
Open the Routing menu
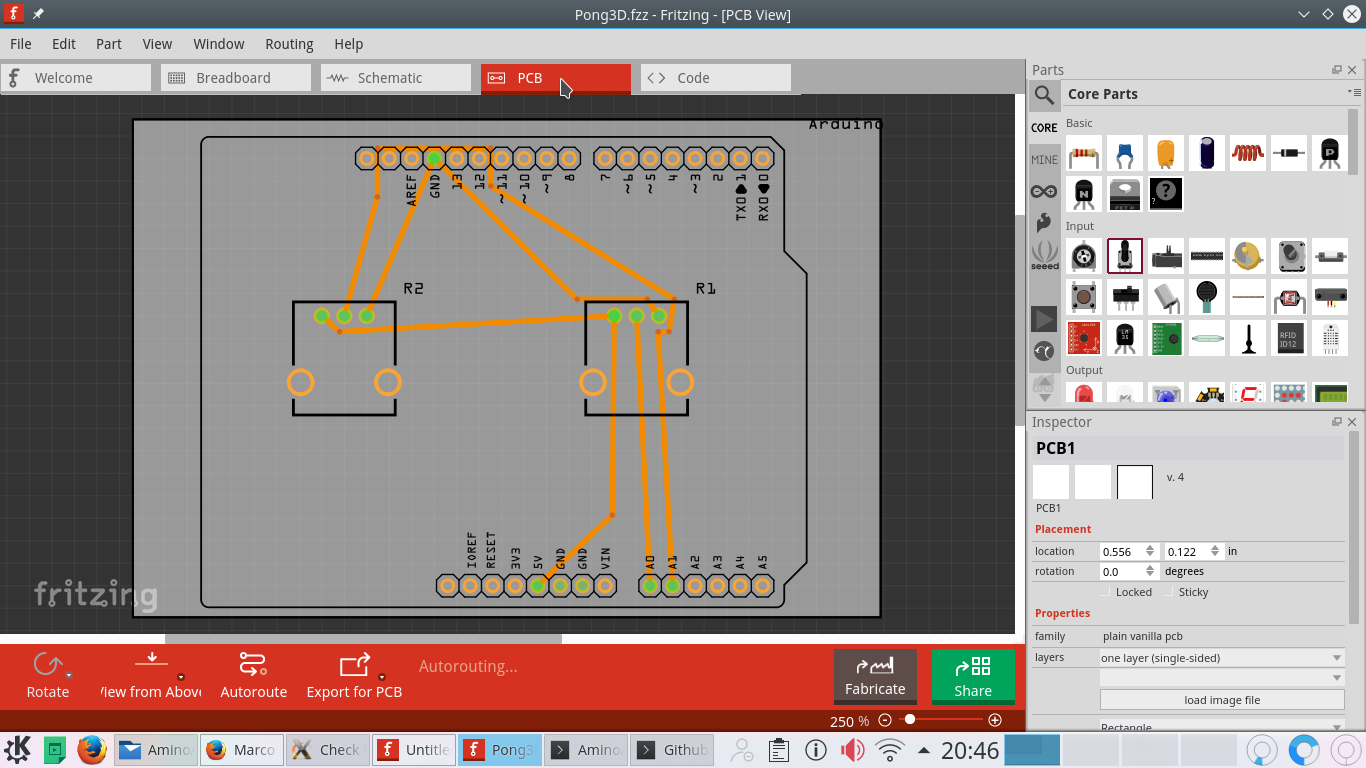(289, 44)
